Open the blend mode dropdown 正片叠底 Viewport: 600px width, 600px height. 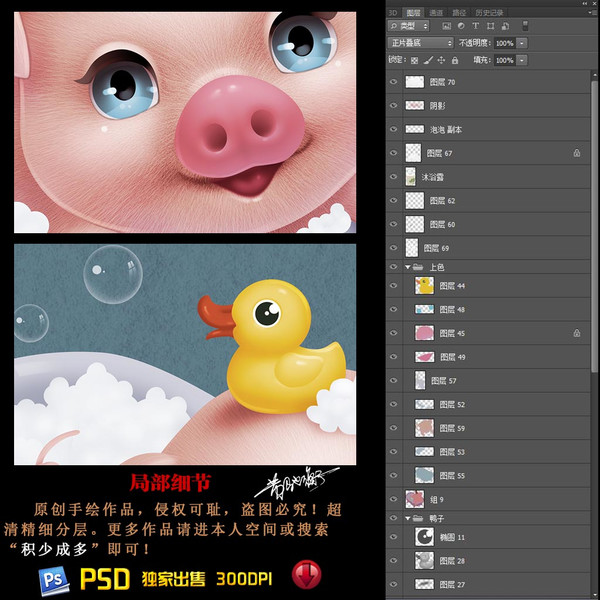(x=421, y=43)
